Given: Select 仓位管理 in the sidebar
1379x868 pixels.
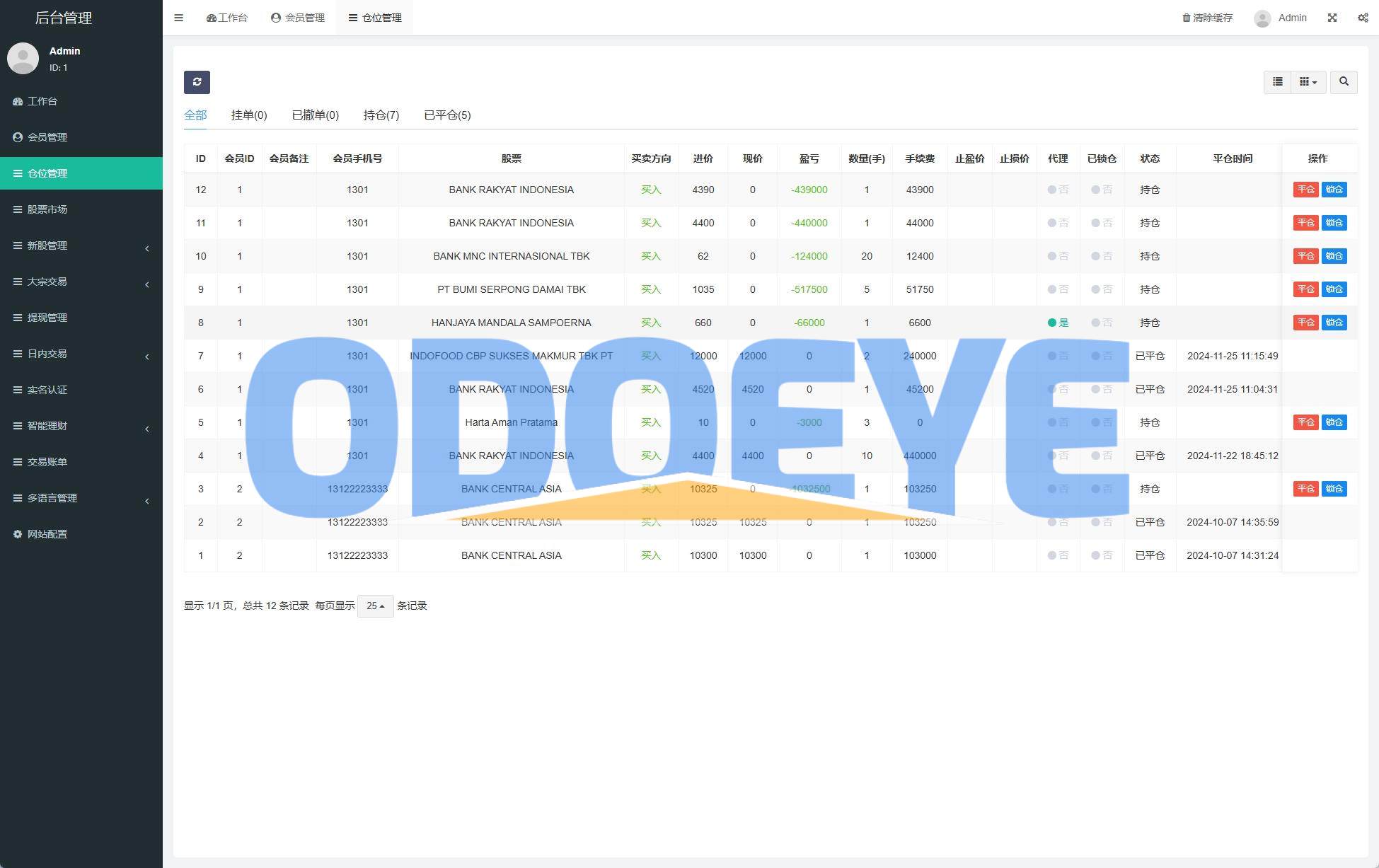Looking at the screenshot, I should [81, 173].
